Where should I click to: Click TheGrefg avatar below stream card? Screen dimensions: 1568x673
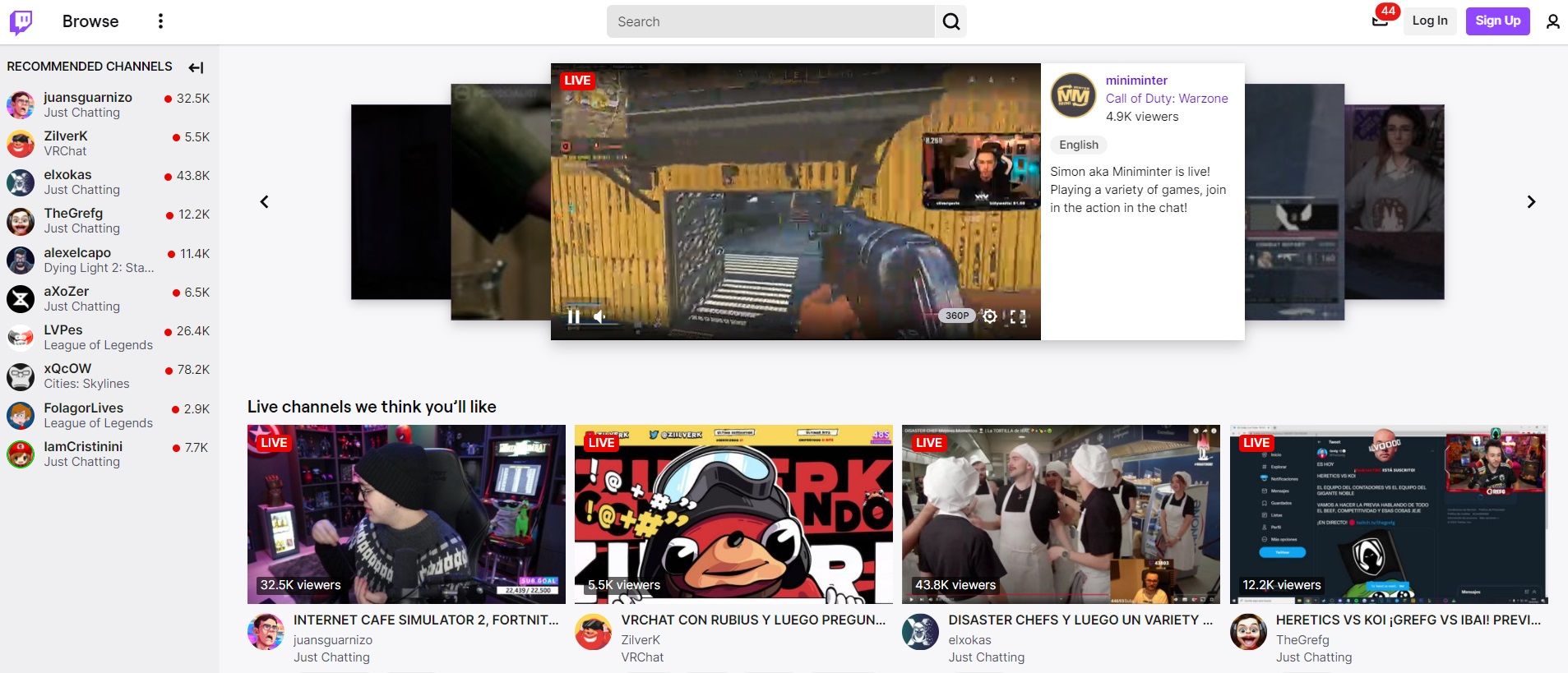(x=1248, y=632)
